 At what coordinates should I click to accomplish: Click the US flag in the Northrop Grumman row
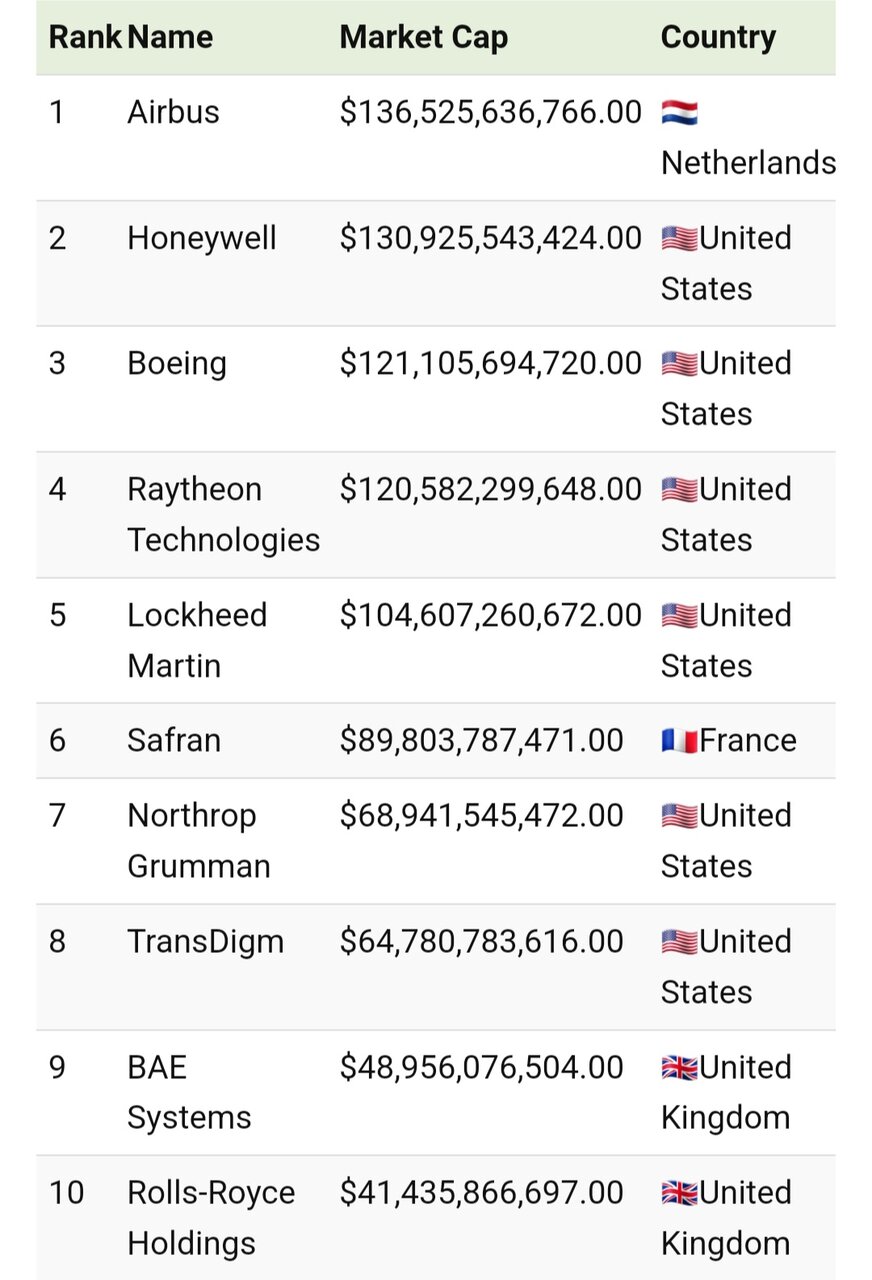pyautogui.click(x=679, y=816)
